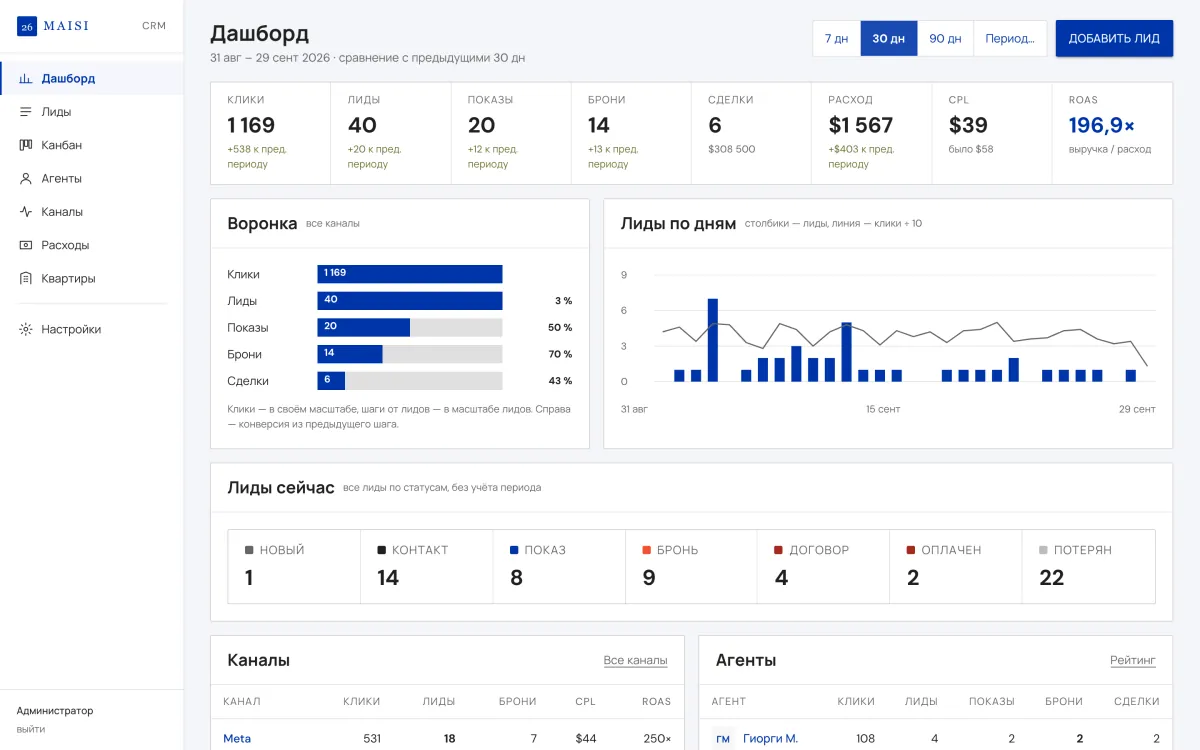Click the Брони funnel bar showing 14

pyautogui.click(x=350, y=354)
